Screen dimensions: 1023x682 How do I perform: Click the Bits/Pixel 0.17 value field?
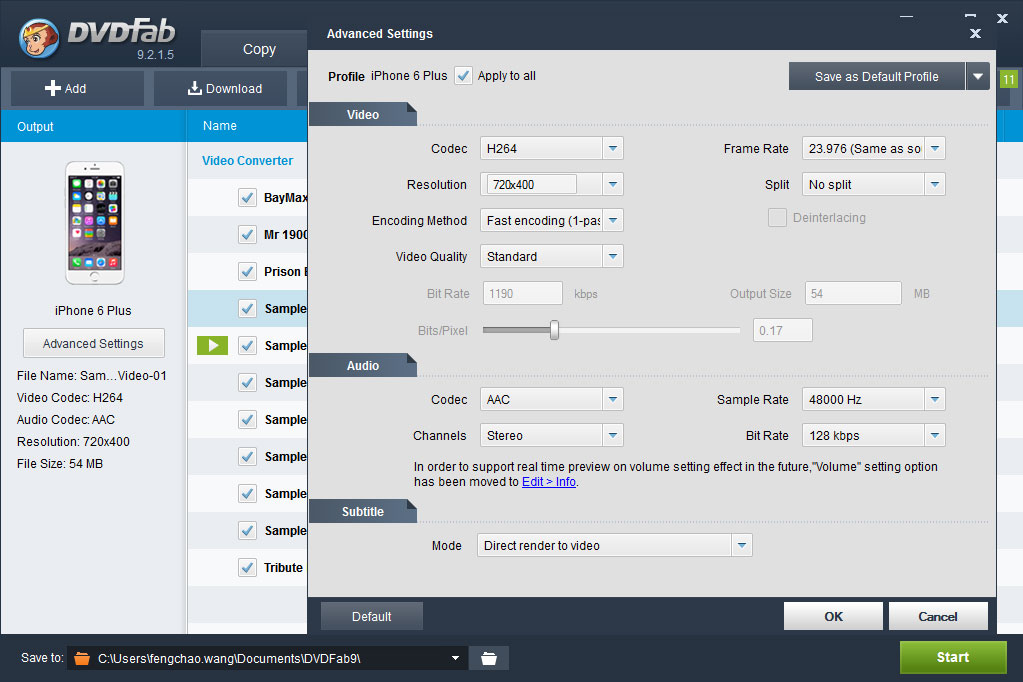[x=783, y=330]
